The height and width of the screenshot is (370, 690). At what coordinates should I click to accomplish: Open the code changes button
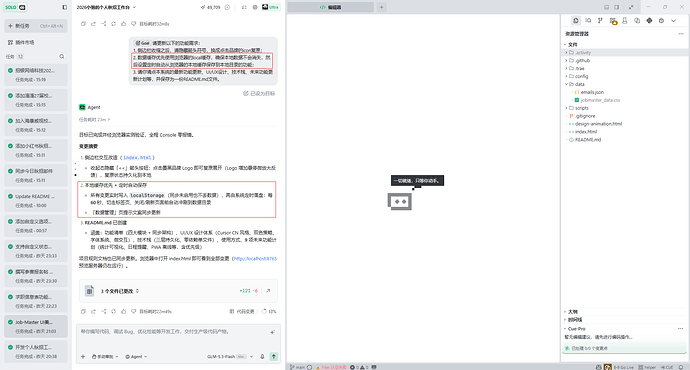tap(242, 311)
